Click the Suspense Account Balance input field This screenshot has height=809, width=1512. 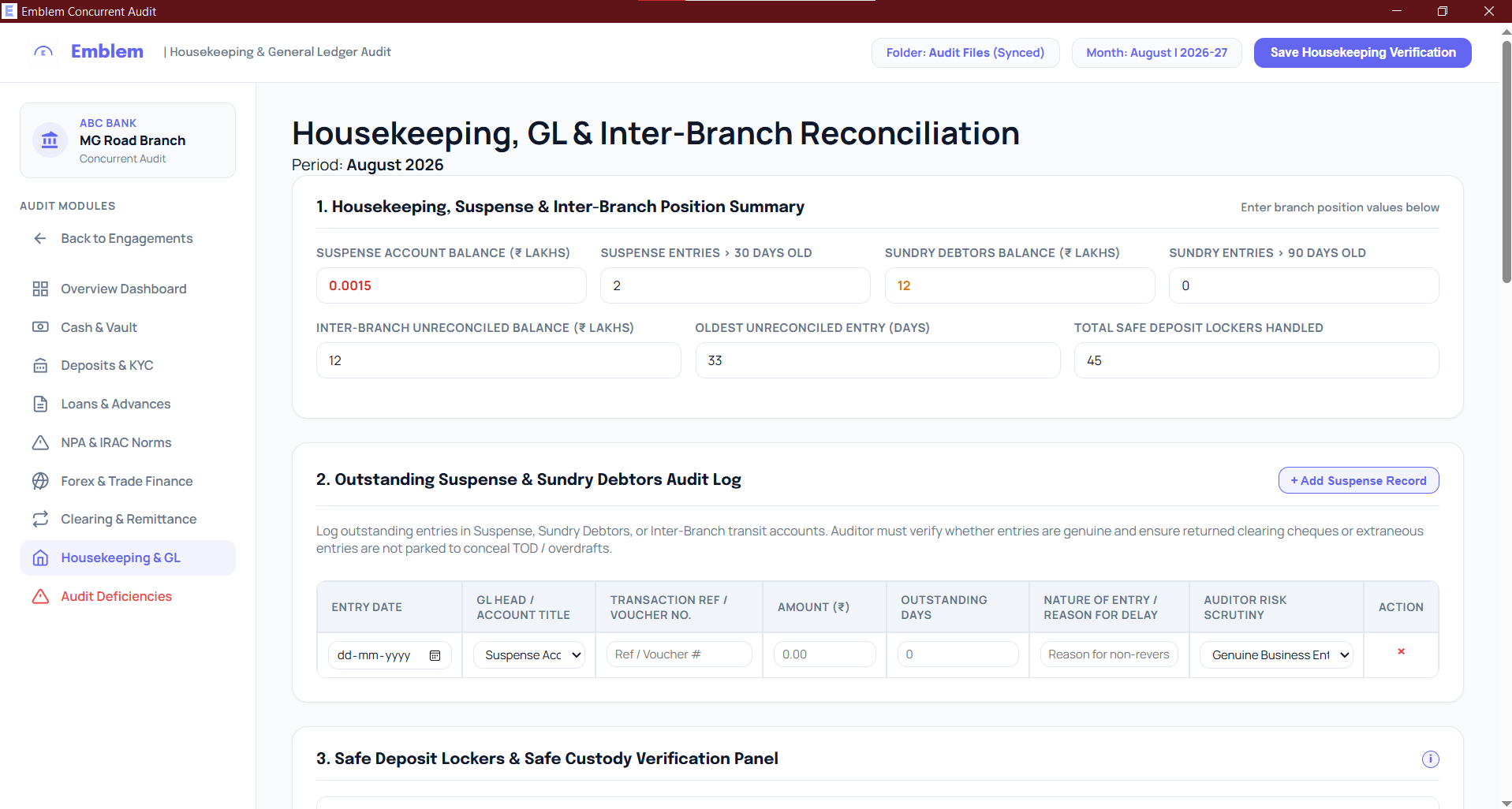pyautogui.click(x=451, y=285)
